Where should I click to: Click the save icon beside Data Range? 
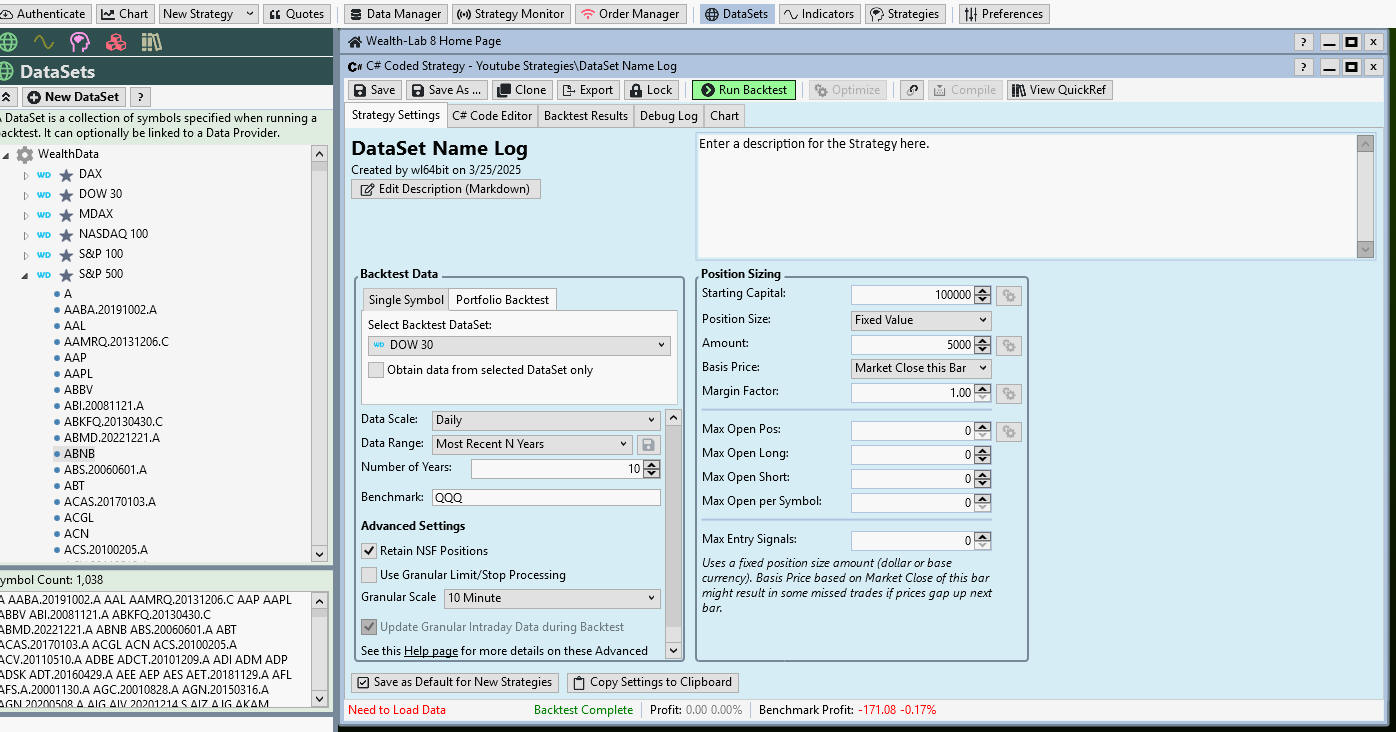pos(648,444)
